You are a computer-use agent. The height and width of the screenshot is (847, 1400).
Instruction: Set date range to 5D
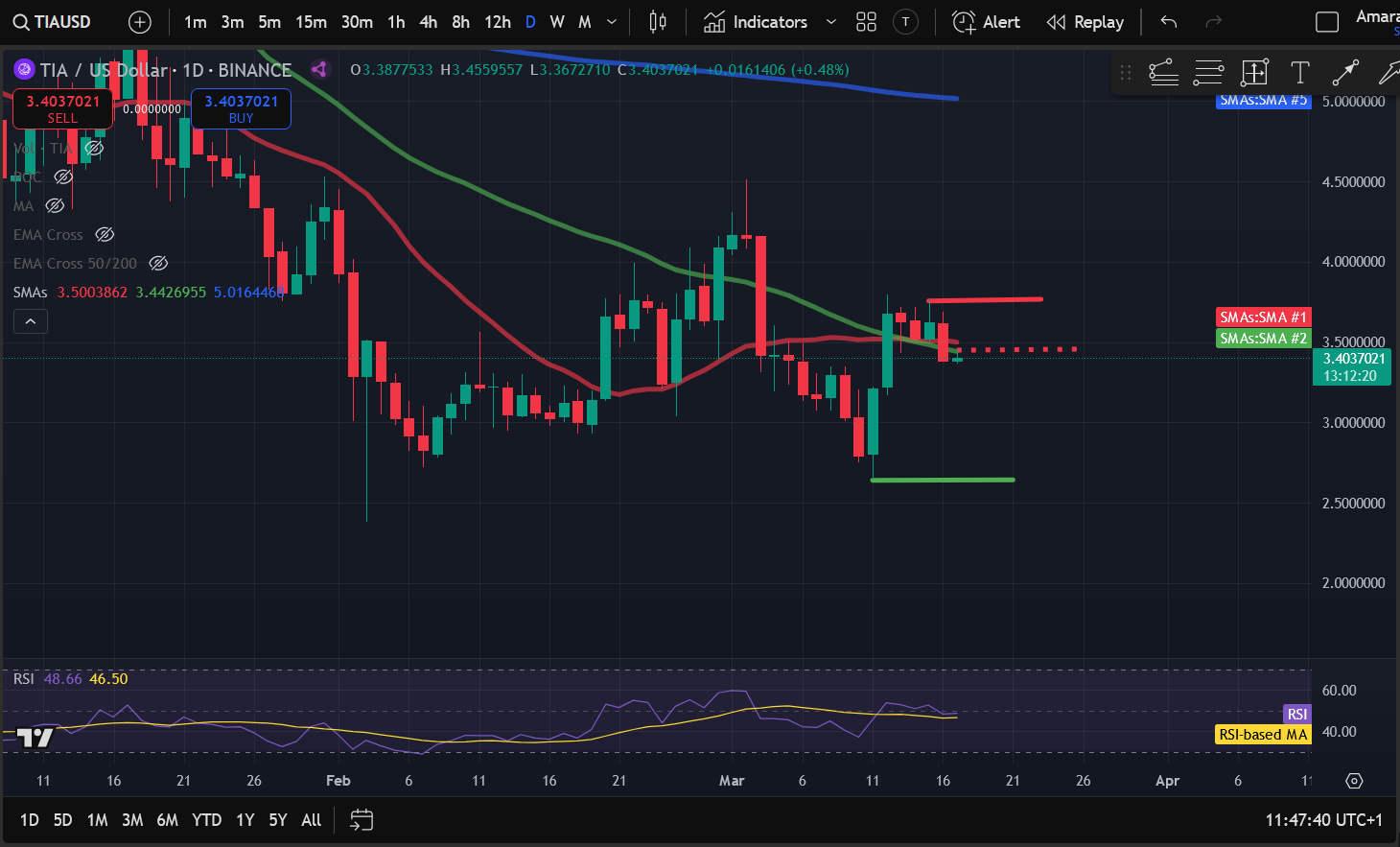(x=63, y=820)
